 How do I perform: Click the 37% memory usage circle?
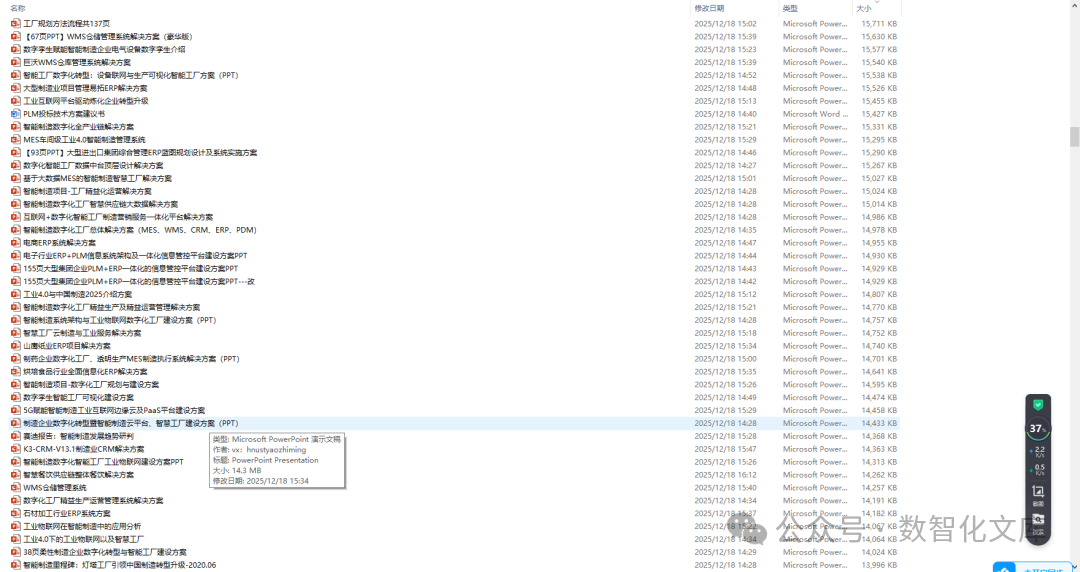[1037, 429]
